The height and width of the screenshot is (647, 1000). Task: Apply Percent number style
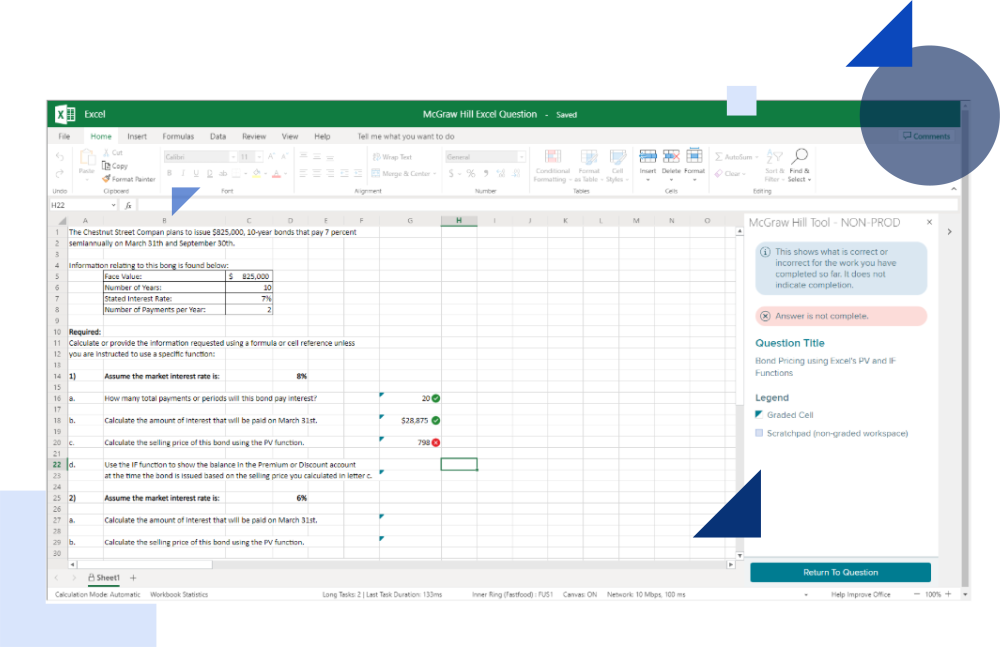471,174
